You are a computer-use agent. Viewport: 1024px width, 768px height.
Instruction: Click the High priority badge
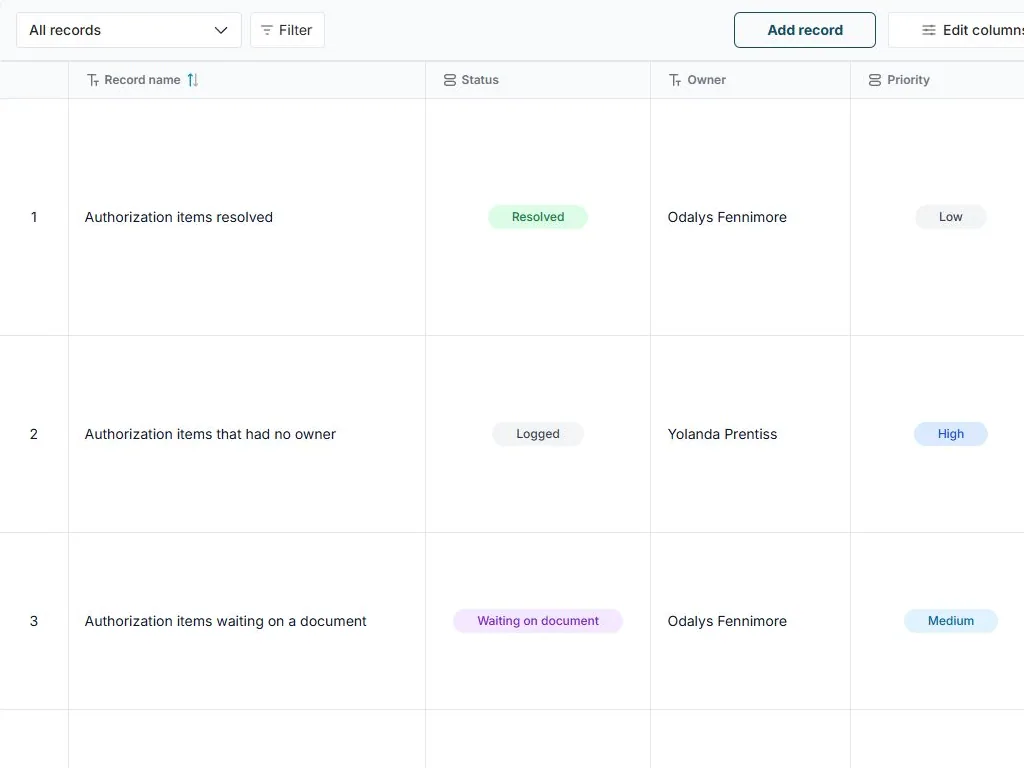point(951,434)
